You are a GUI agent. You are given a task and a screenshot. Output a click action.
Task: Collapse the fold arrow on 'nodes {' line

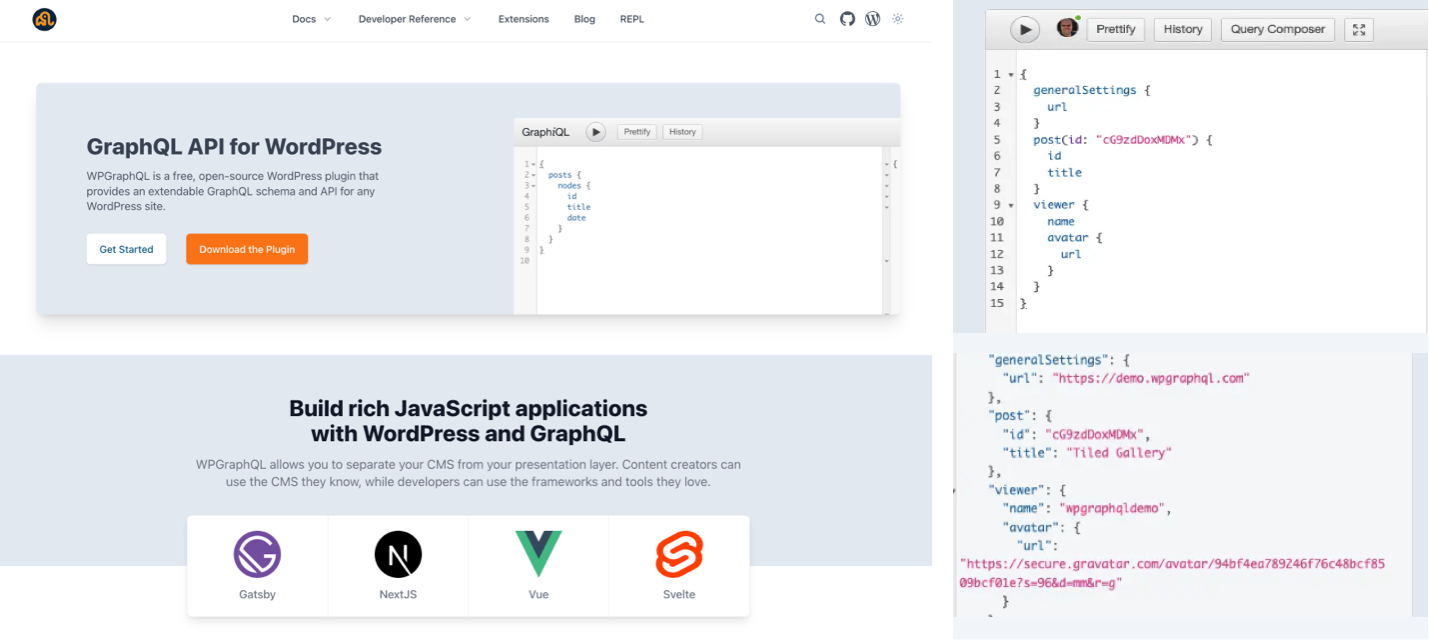[534, 185]
